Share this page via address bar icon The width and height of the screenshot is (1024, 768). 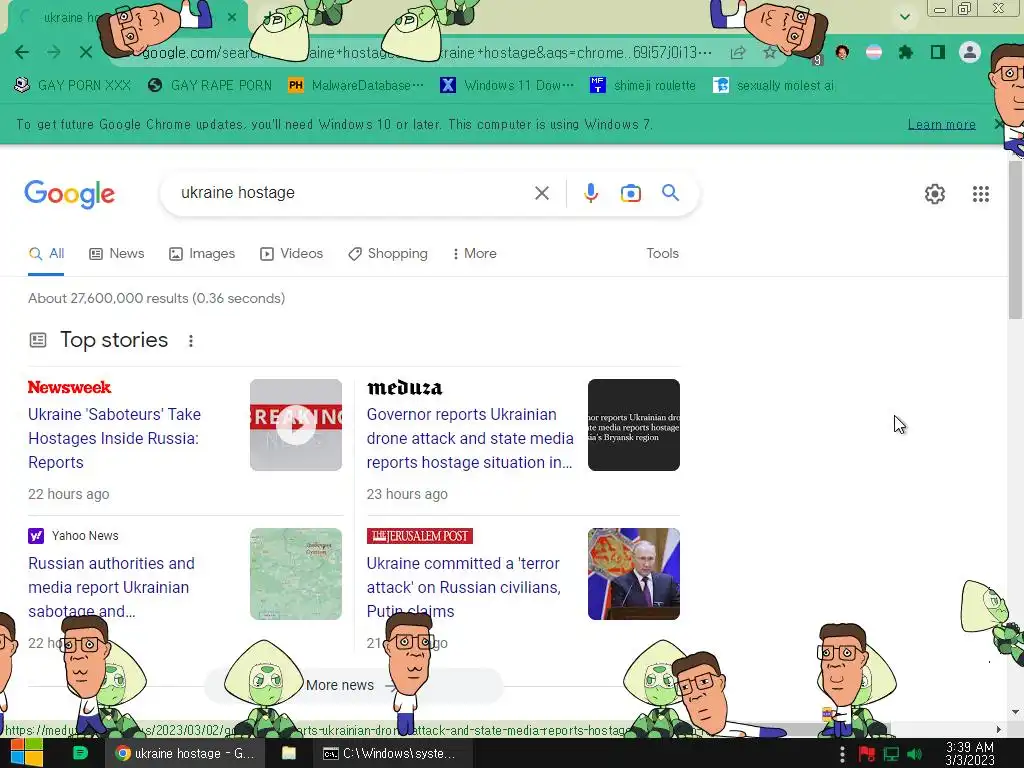tap(738, 53)
